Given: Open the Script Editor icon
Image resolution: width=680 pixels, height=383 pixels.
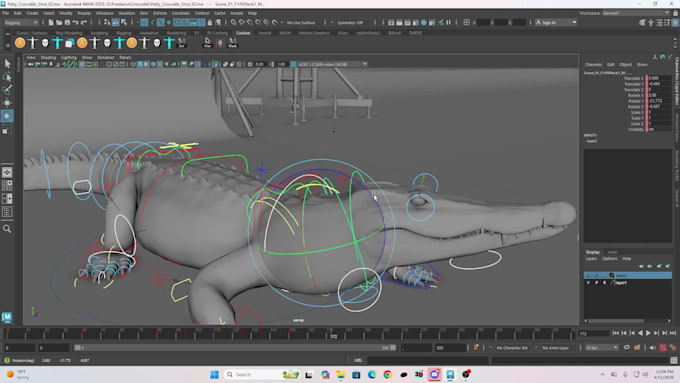Looking at the screenshot, I should point(673,360).
